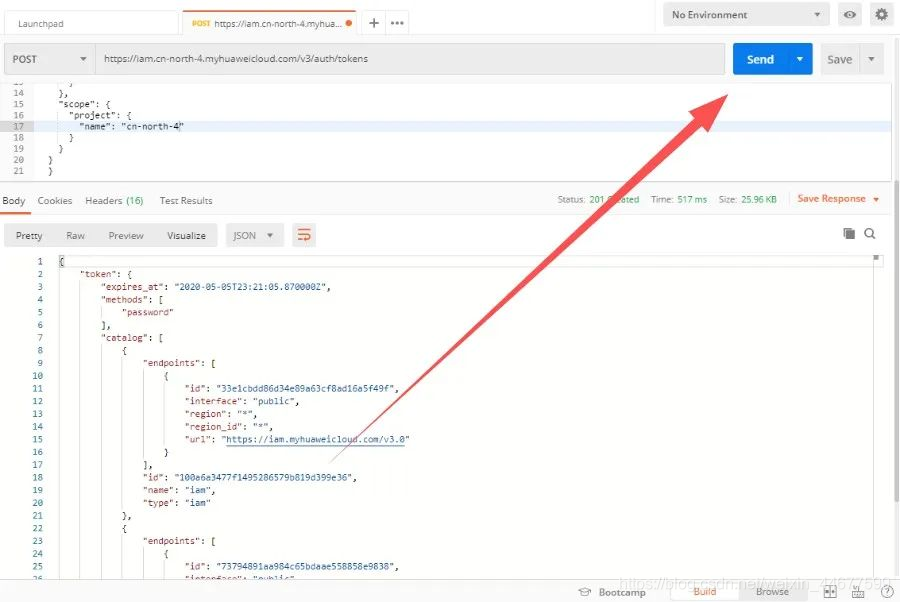Image resolution: width=900 pixels, height=602 pixels.
Task: Click the id 100a6a3477f1495286579b819d399e36 value
Action: (x=262, y=477)
